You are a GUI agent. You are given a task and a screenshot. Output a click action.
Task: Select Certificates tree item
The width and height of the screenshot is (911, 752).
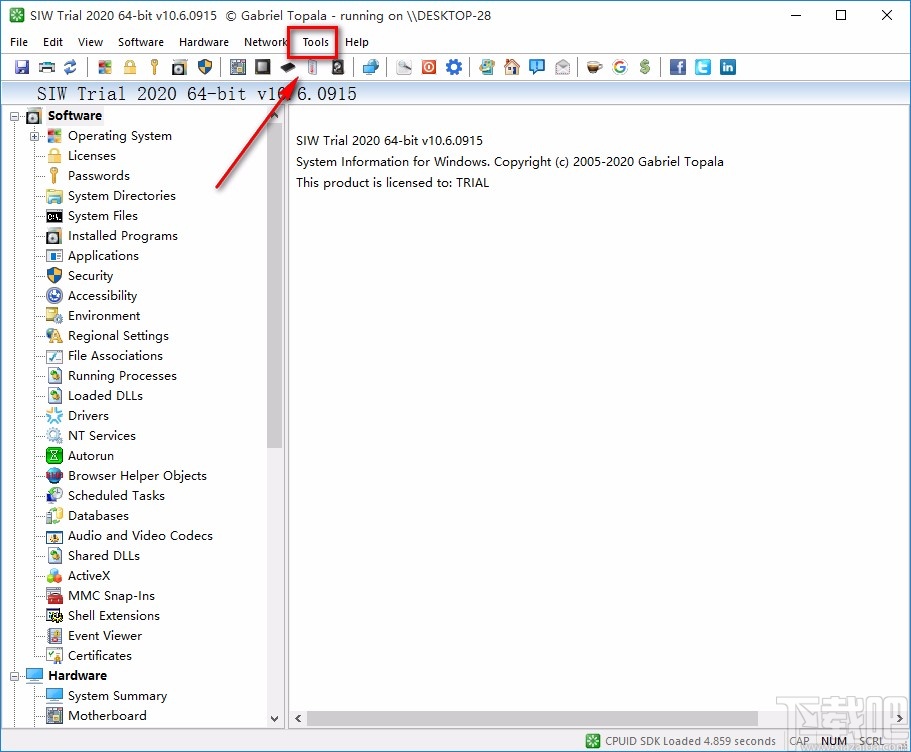click(100, 656)
